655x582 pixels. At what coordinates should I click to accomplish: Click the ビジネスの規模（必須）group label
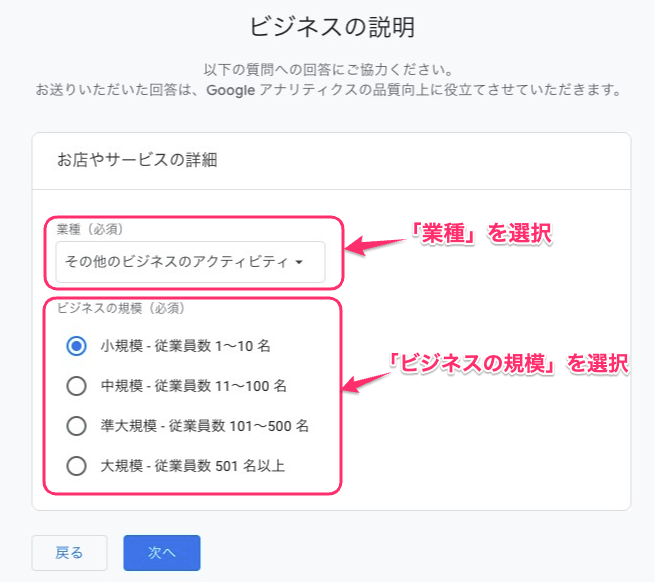pos(121,307)
